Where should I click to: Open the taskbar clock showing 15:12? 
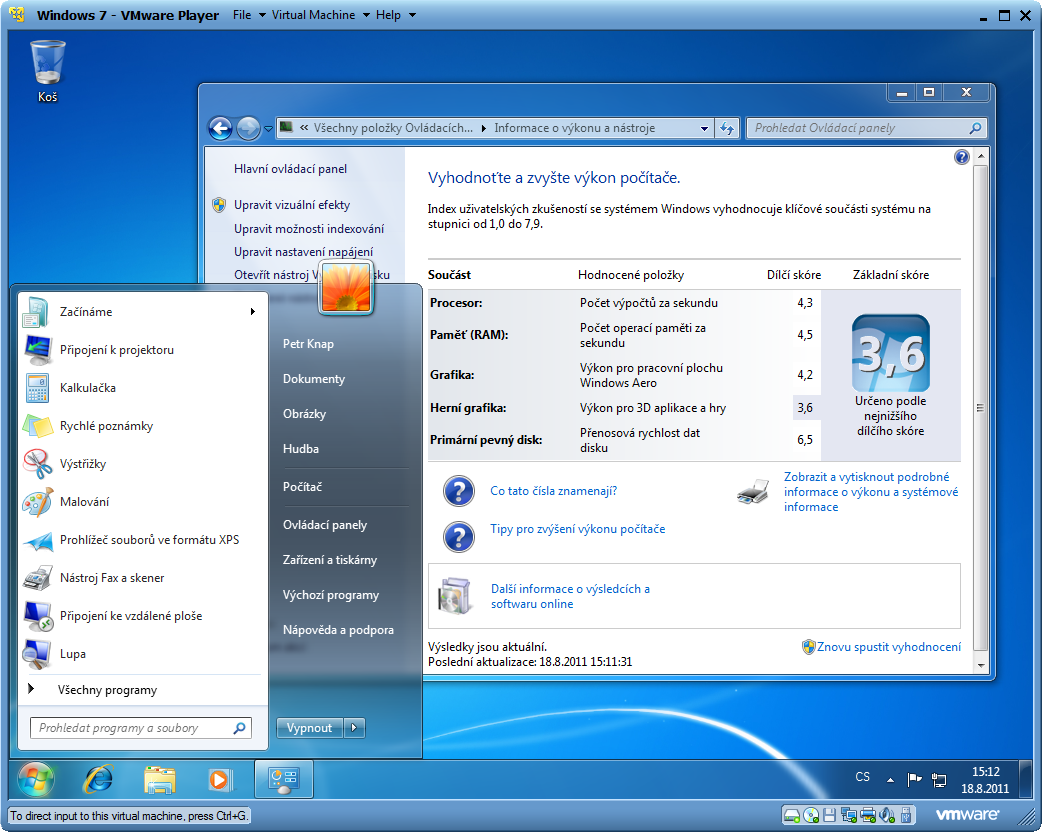click(x=985, y=780)
